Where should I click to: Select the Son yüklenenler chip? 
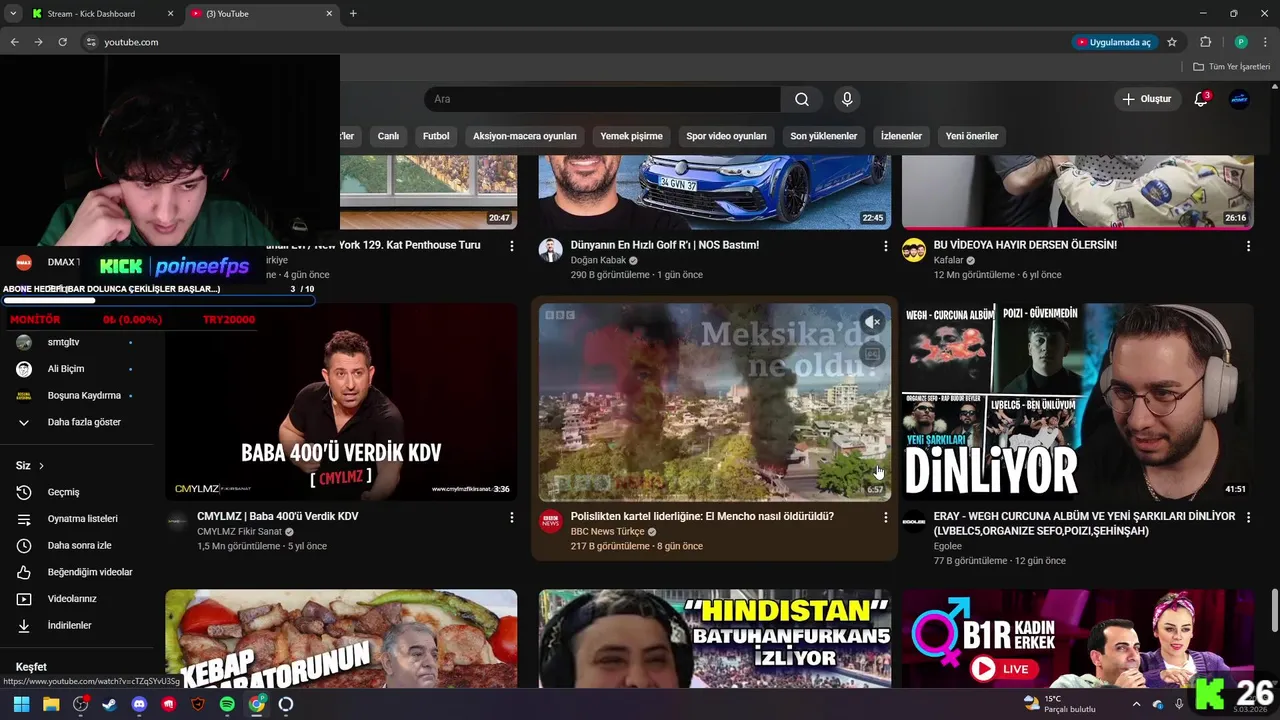824,136
